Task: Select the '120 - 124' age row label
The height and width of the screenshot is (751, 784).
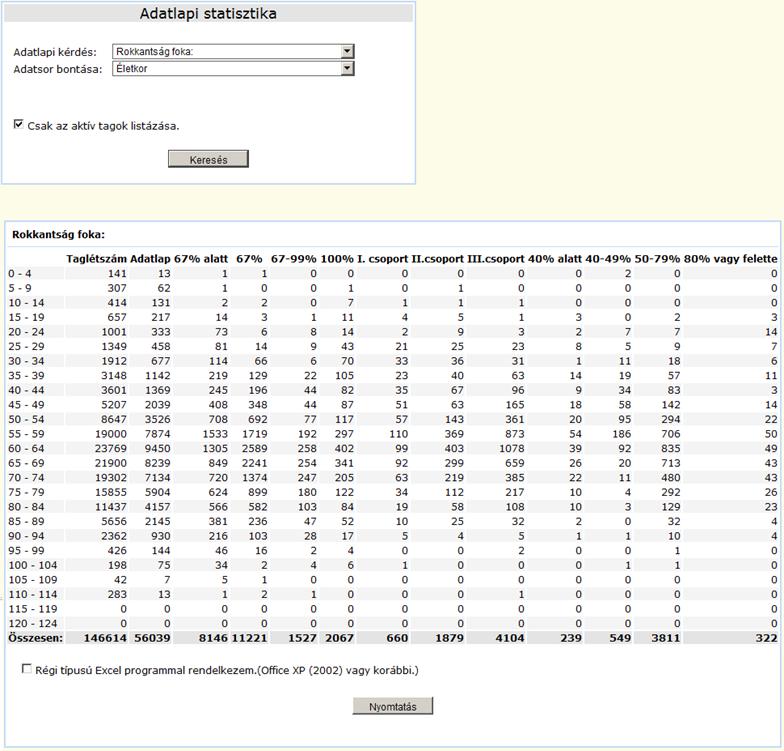Action: pyautogui.click(x=32, y=624)
